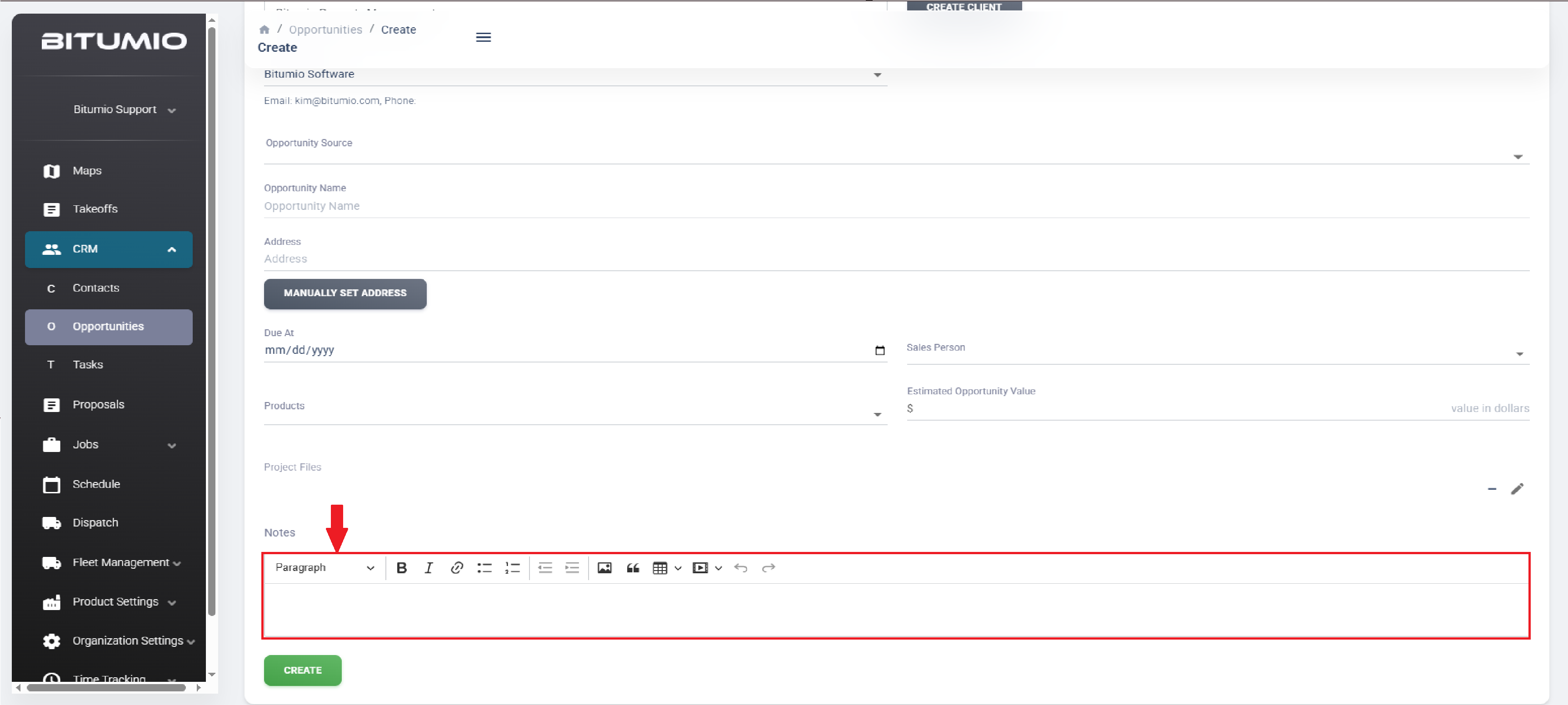Open the calendar picker for Due At

(879, 350)
